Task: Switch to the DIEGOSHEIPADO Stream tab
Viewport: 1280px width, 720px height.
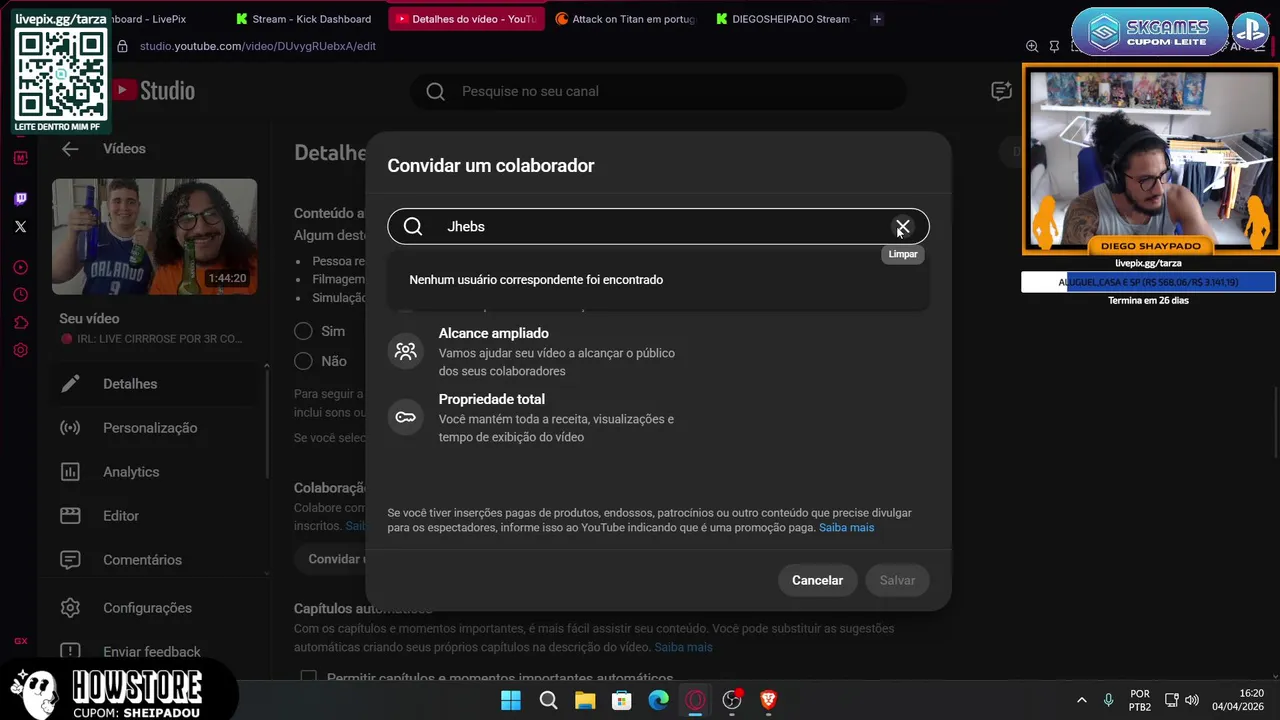Action: [785, 19]
